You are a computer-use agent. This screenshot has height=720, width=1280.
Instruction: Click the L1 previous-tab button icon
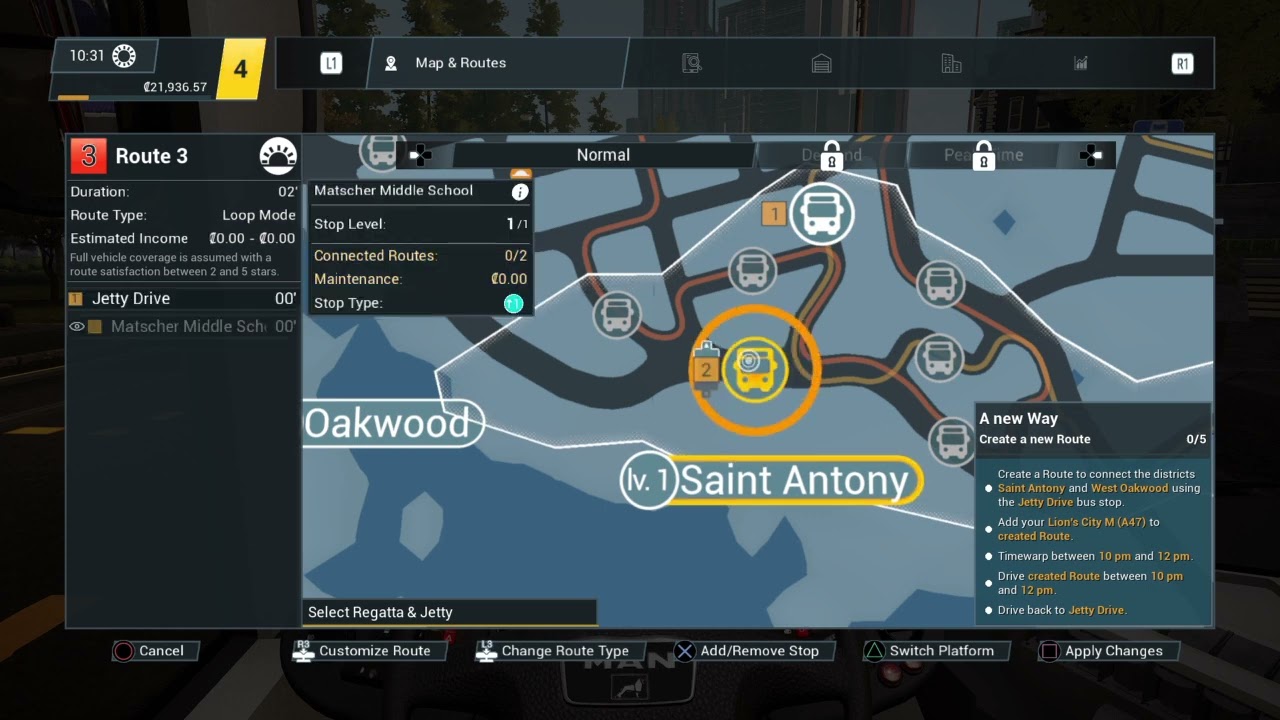tap(331, 63)
